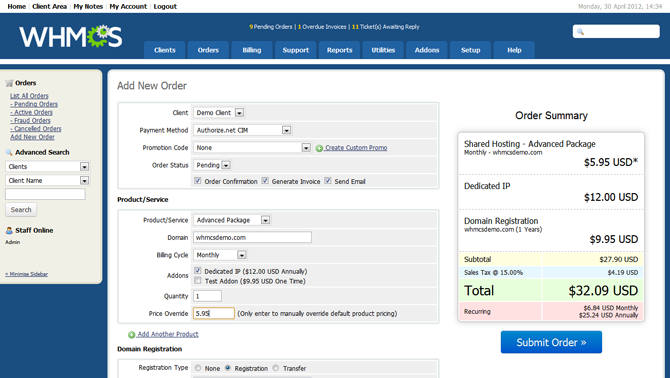Click the magnifier icon in top search box

[x=580, y=32]
